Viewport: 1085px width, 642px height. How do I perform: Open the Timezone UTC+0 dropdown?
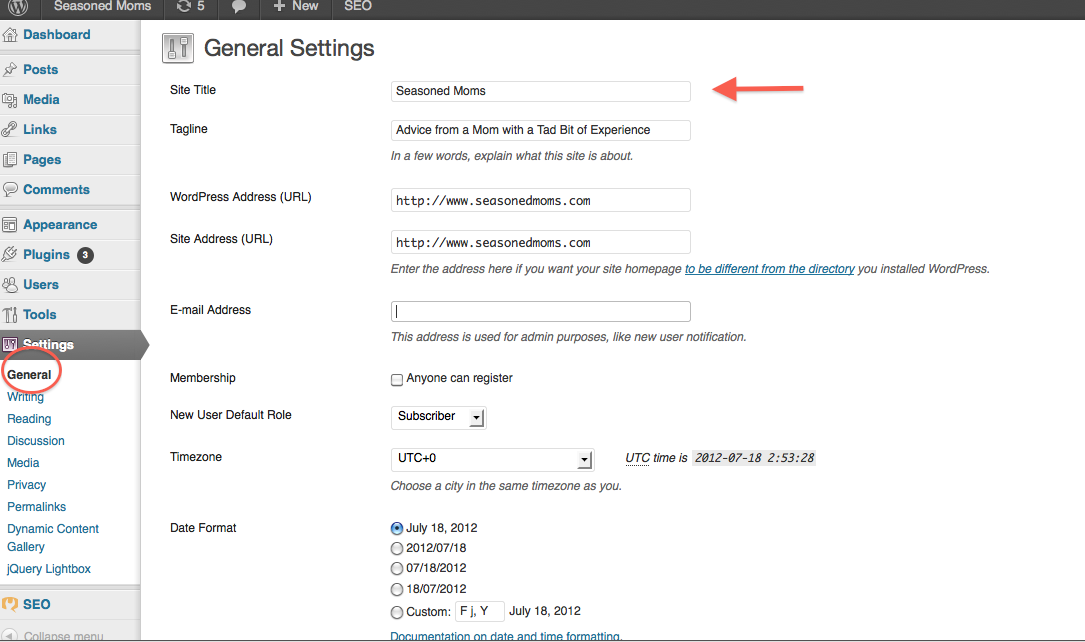(492, 459)
